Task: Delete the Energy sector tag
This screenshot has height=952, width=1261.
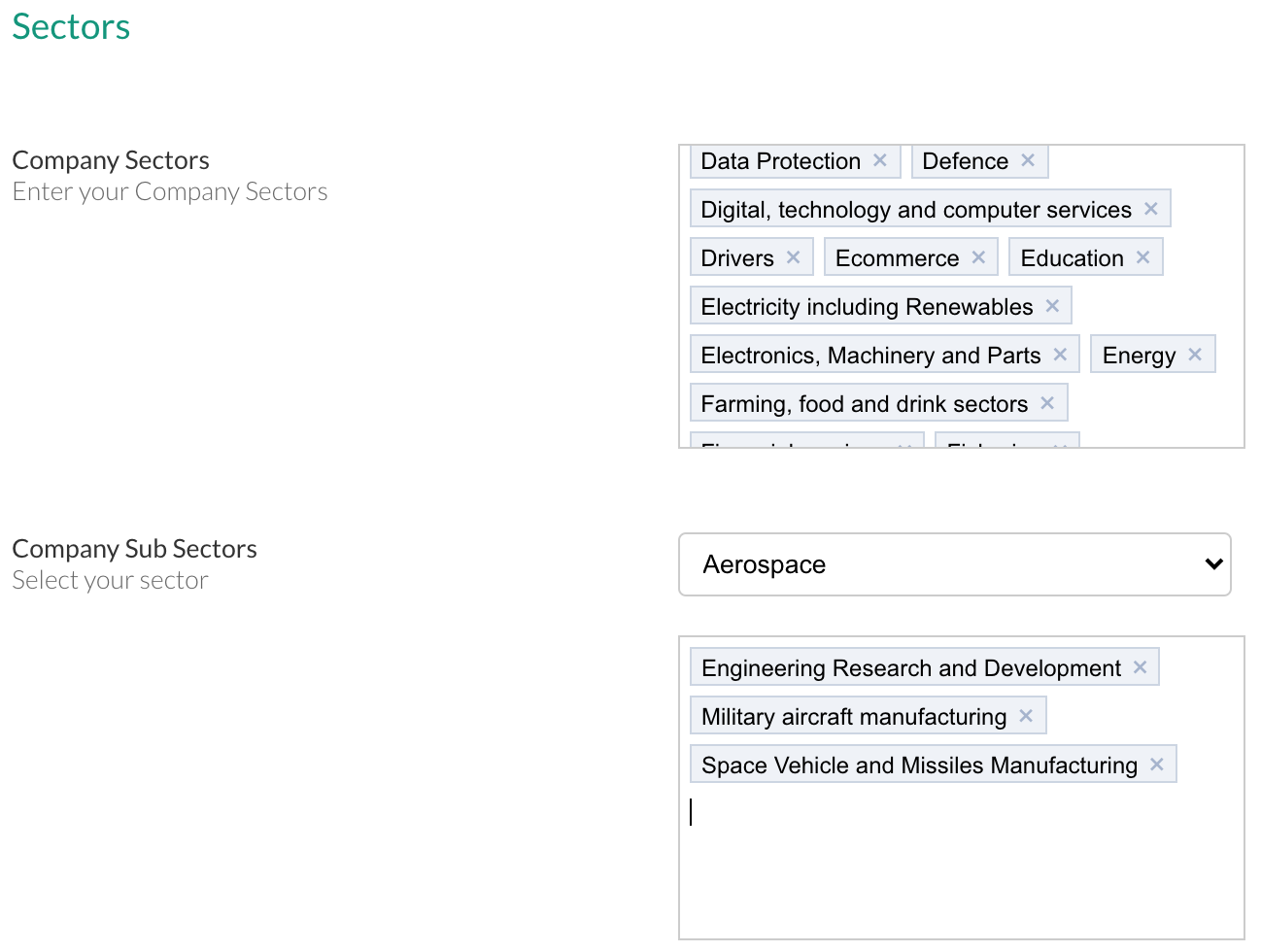Action: click(x=1195, y=355)
